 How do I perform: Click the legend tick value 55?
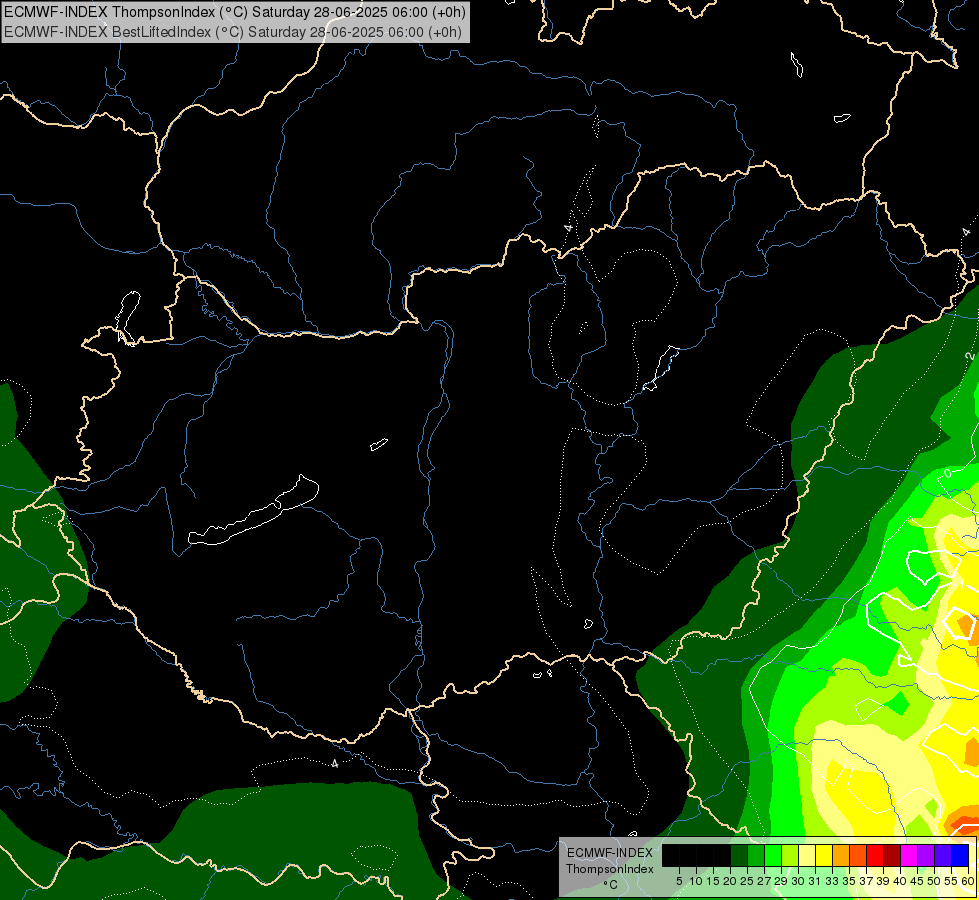point(952,881)
